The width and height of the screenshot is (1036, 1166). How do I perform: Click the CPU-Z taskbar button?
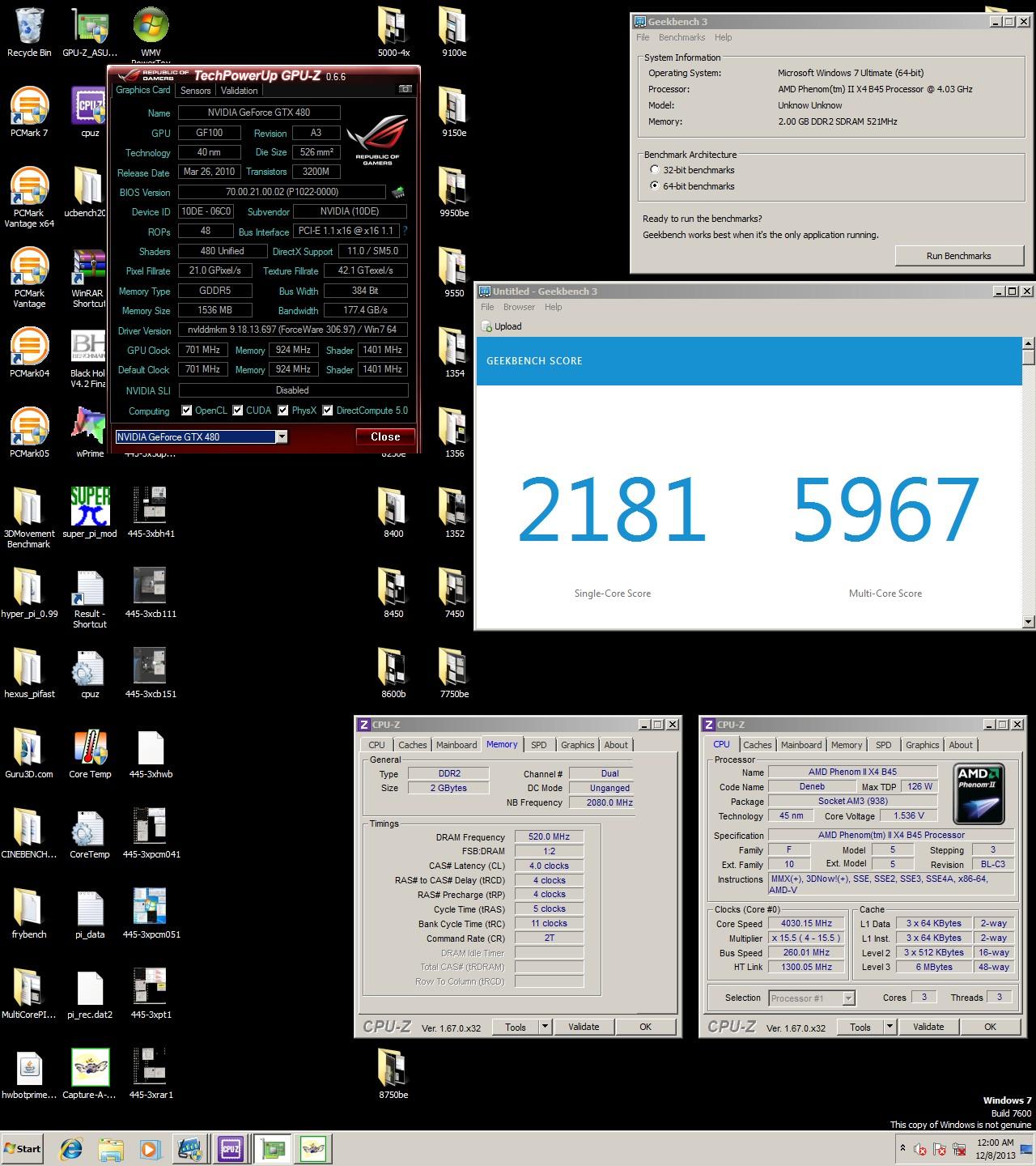(x=231, y=1148)
